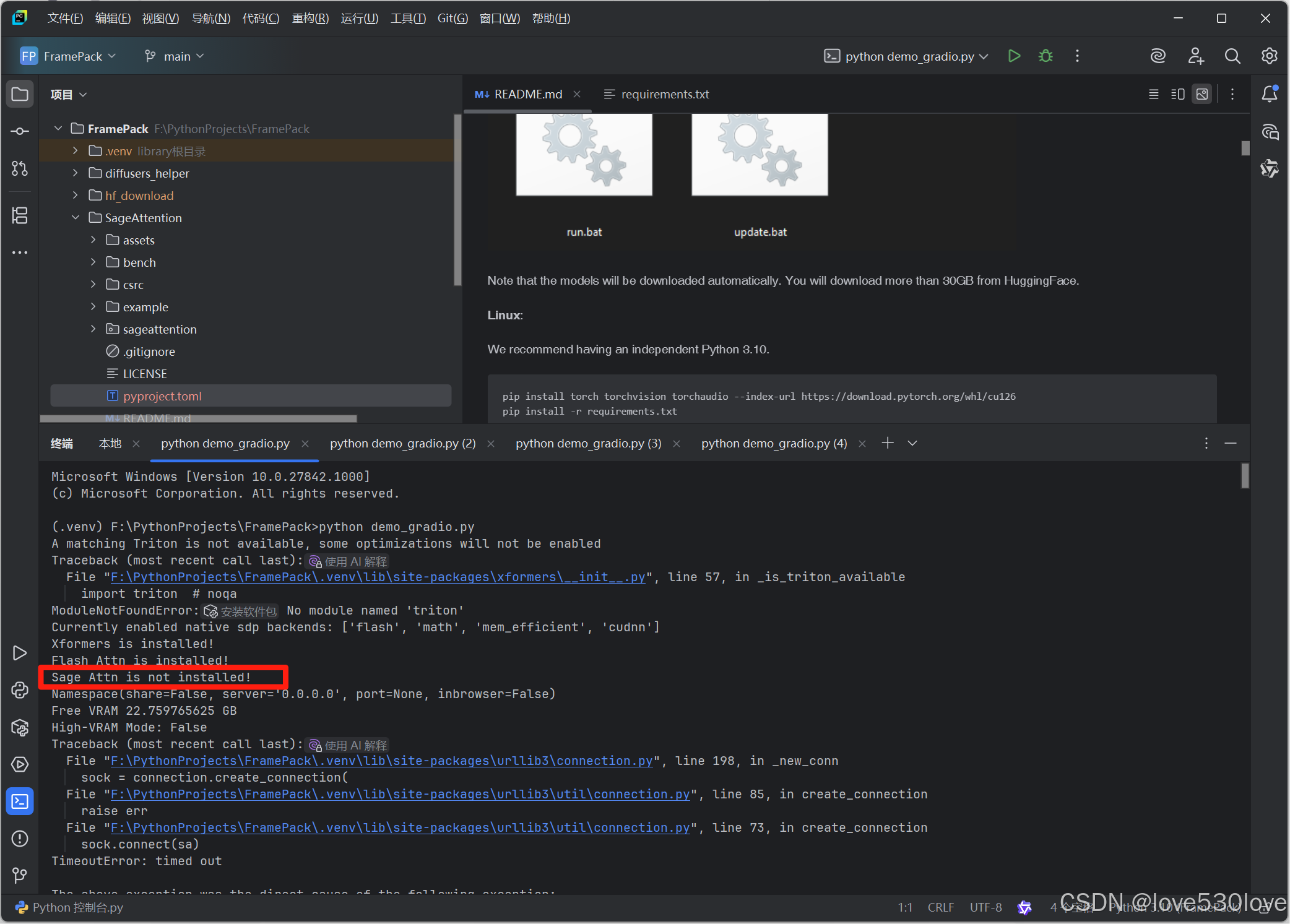This screenshot has height=924, width=1290.
Task: Click the green Run button
Action: point(1013,56)
